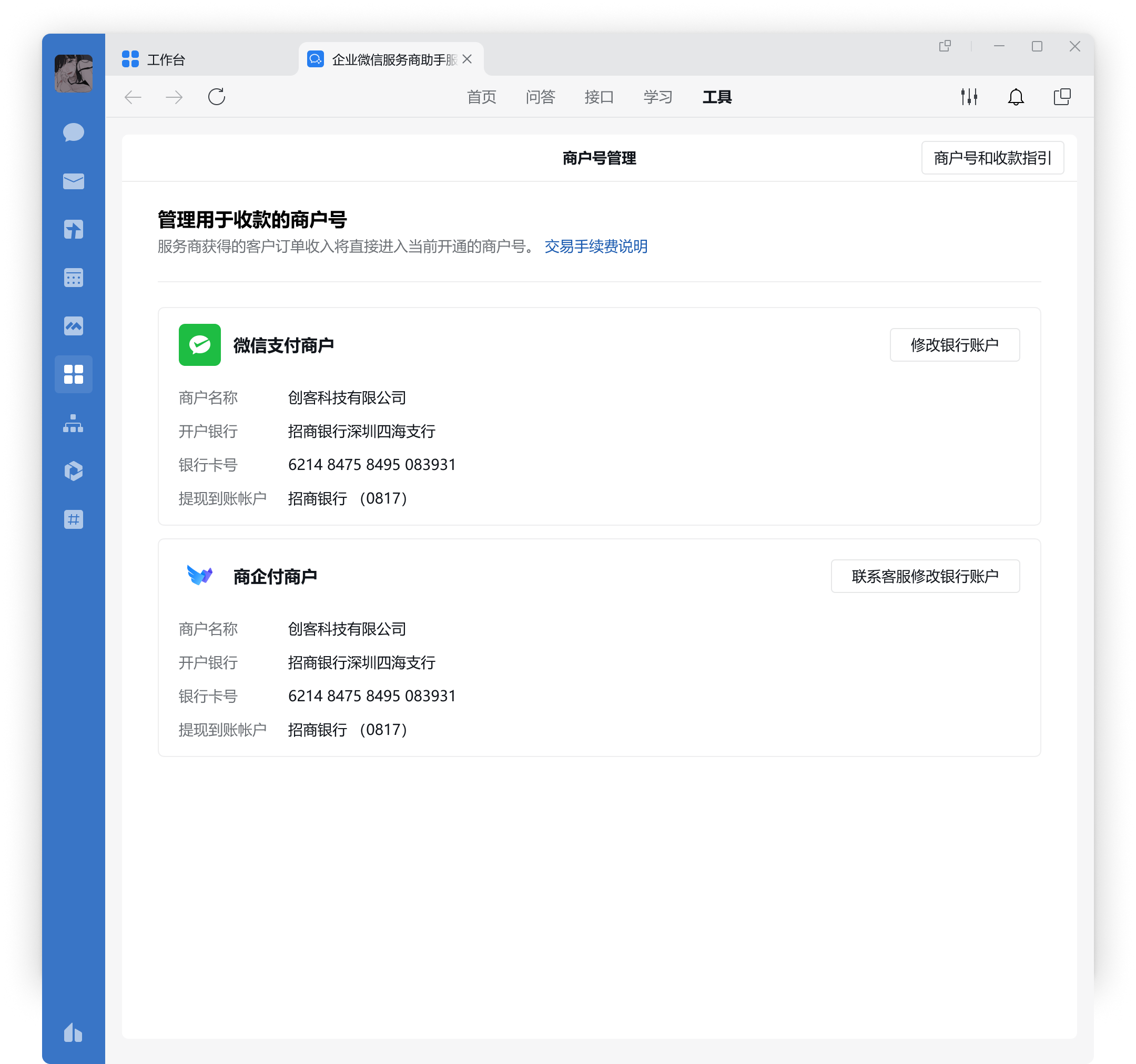
Task: Open the Documents icon in sidebar
Action: (x=73, y=230)
